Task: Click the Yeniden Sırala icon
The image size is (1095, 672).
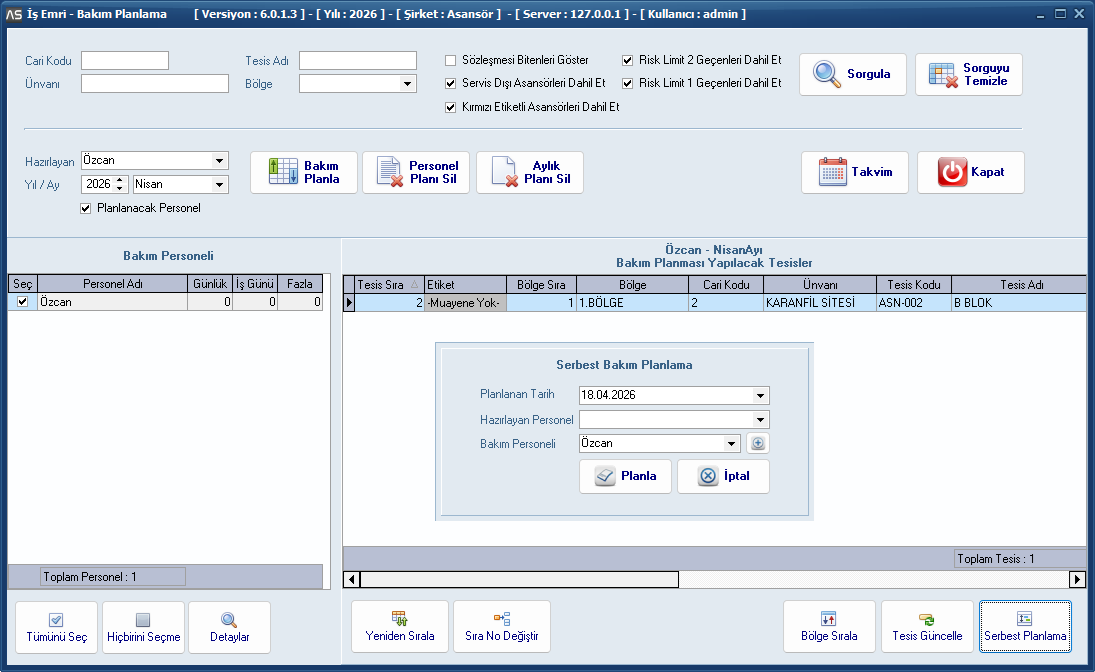Action: (x=399, y=619)
